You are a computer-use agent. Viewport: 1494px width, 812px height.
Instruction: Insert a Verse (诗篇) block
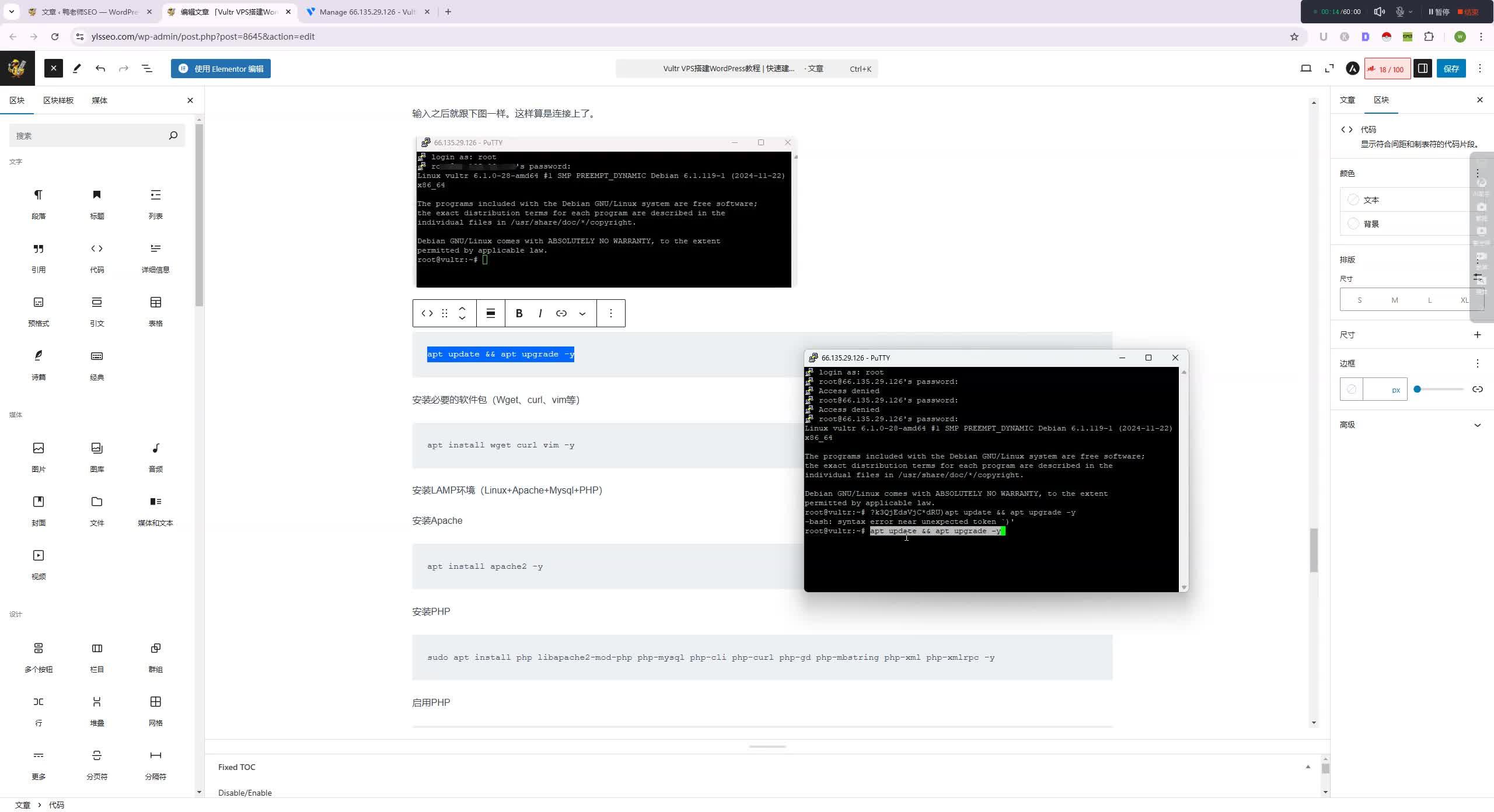(x=39, y=365)
